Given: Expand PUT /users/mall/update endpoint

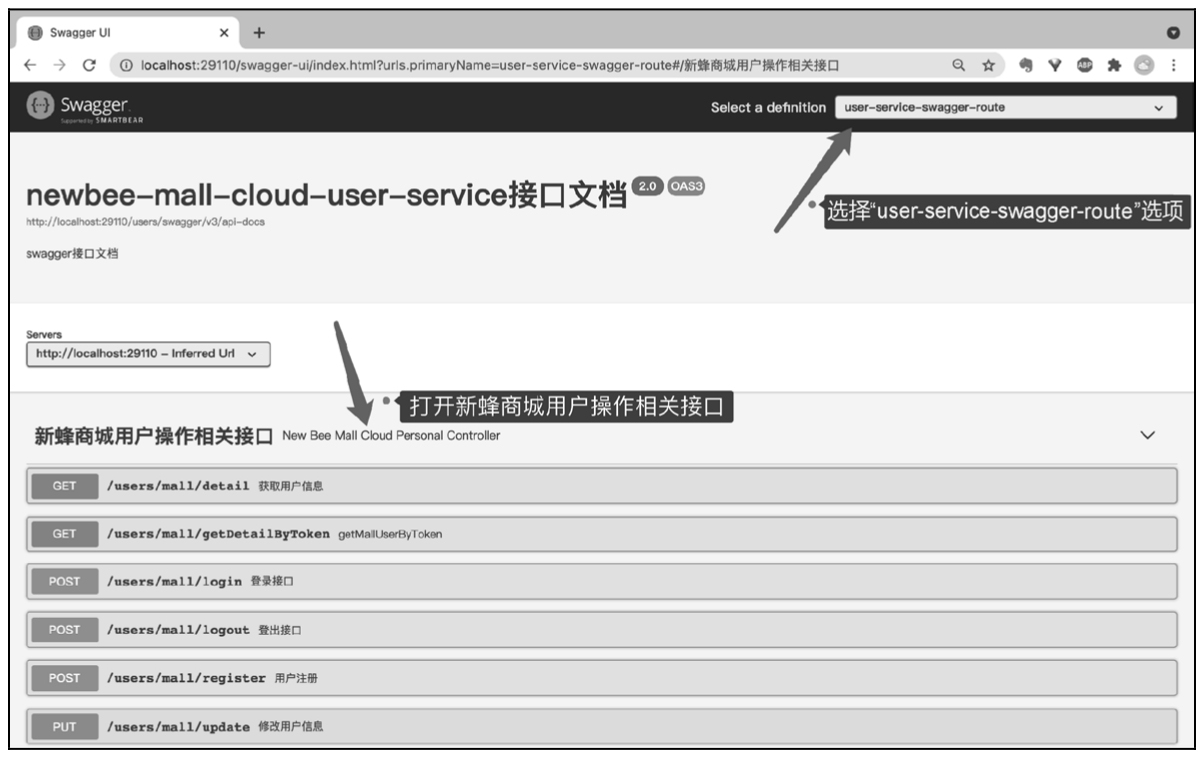Looking at the screenshot, I should [x=601, y=726].
